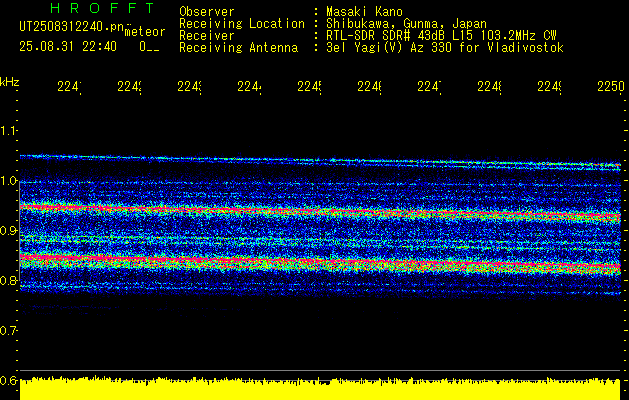This screenshot has height=400, width=629.
Task: Select 3el Yagi(V) Az 330 antenna text
Action: [445, 48]
